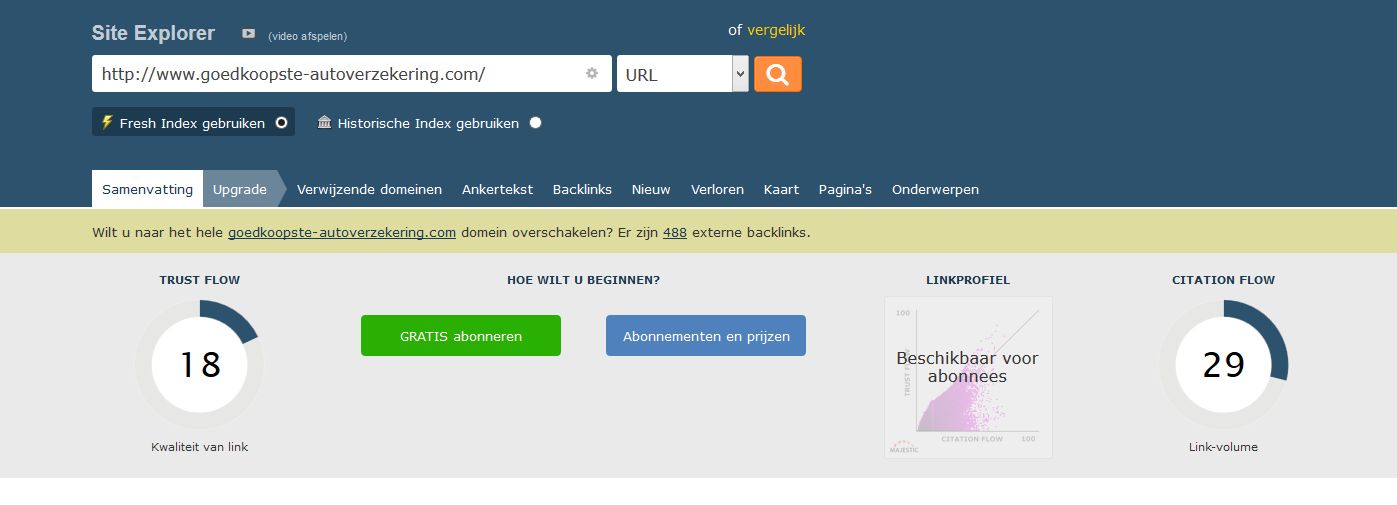This screenshot has height=505, width=1397.
Task: Open goedkoopste-autoverzekering.com domain link
Action: click(342, 232)
